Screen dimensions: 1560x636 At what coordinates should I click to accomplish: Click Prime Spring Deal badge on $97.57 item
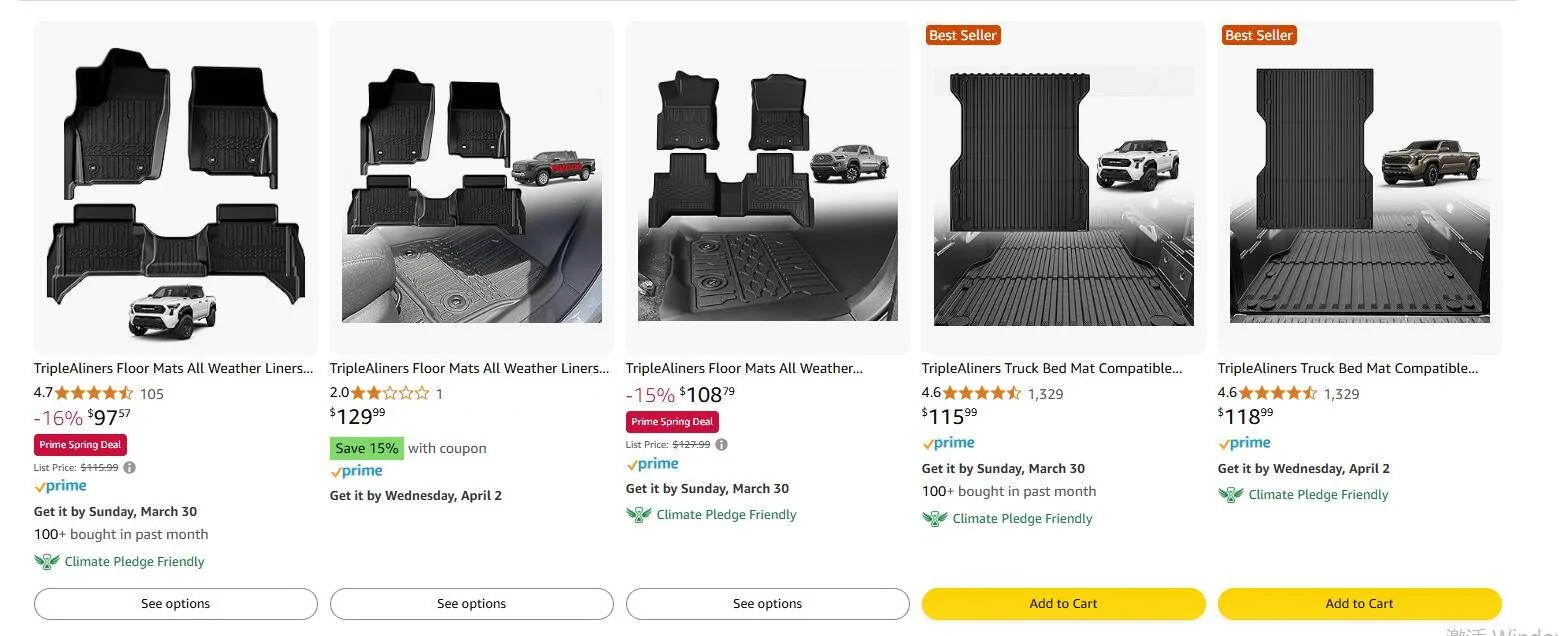[x=80, y=445]
